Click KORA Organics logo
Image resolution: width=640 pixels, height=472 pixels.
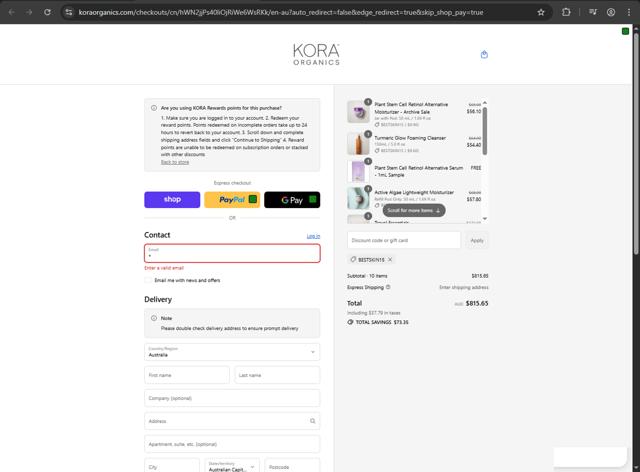tap(316, 54)
